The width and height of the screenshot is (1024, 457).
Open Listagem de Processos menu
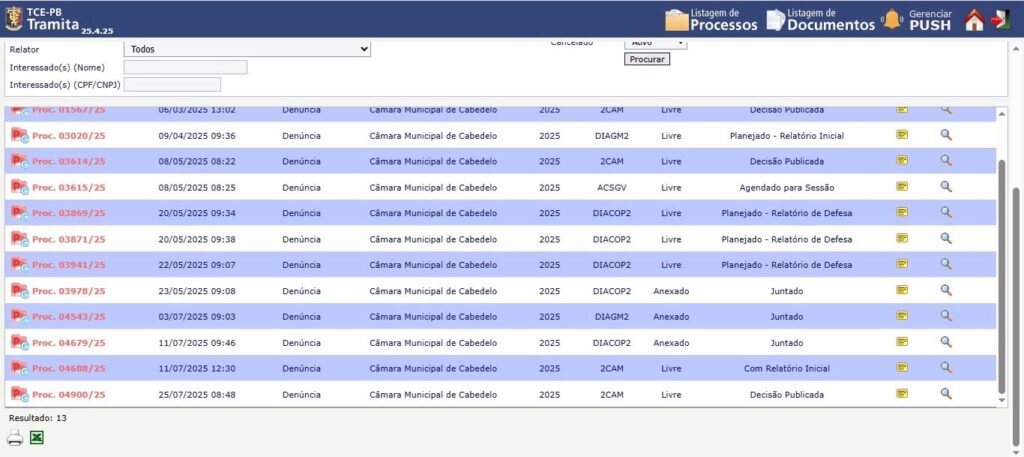711,19
